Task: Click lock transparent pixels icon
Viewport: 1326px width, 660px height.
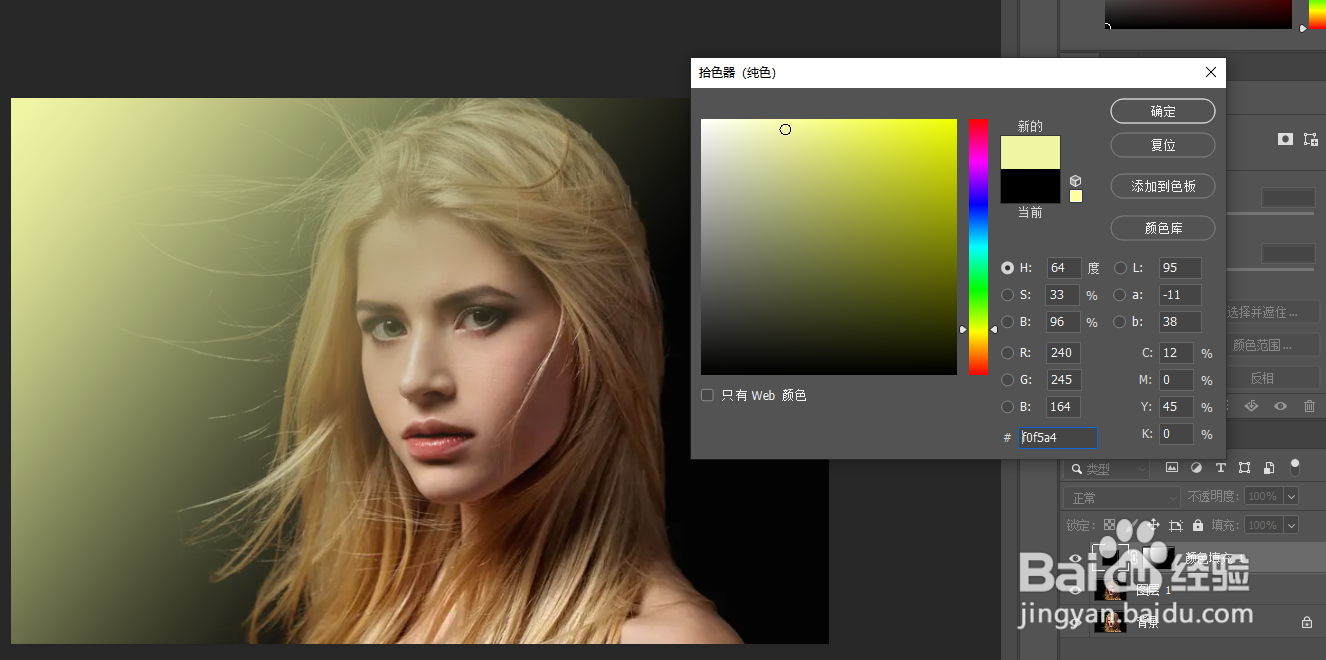Action: tap(1108, 525)
